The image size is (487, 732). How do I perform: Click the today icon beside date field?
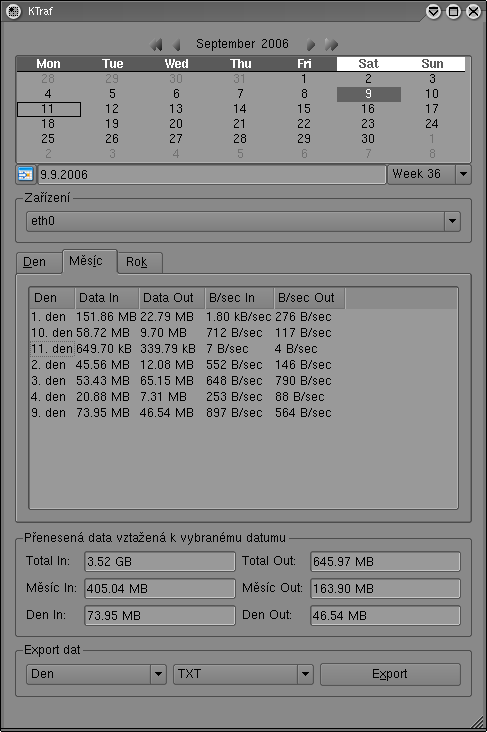coord(26,174)
